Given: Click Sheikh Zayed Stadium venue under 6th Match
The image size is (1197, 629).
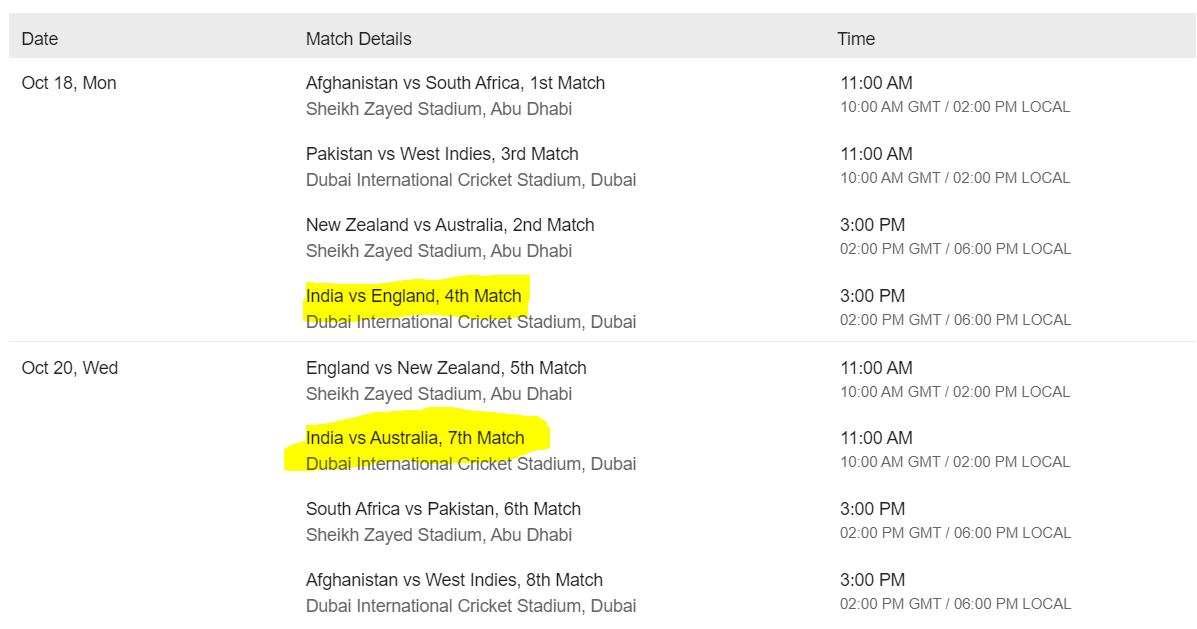Looking at the screenshot, I should (x=439, y=535).
